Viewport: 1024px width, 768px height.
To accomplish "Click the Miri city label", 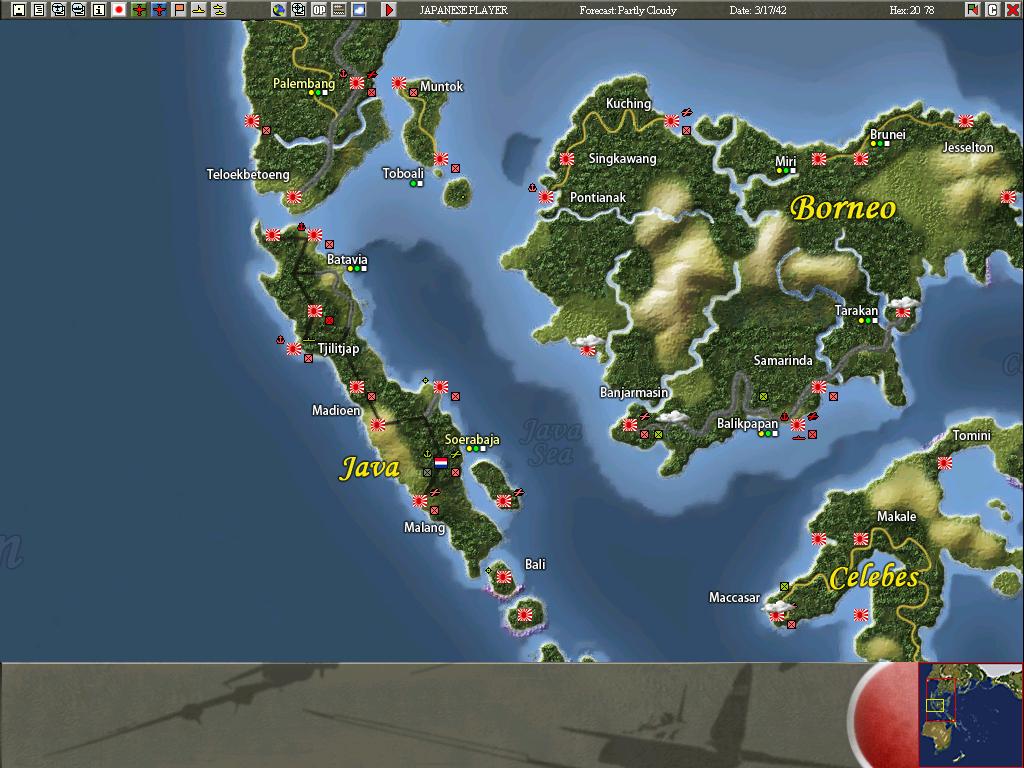I will pyautogui.click(x=785, y=161).
